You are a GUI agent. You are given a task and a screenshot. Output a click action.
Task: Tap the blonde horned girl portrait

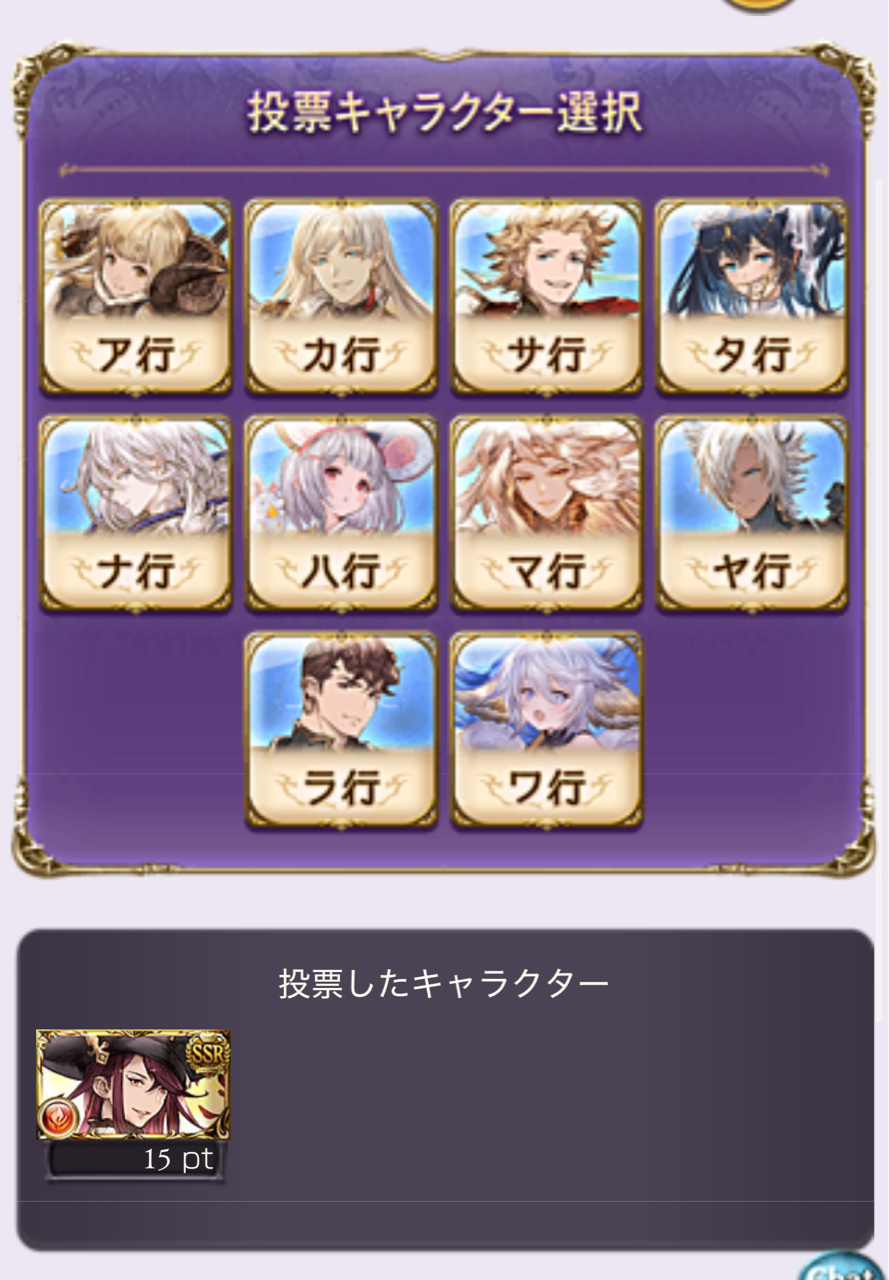tap(135, 258)
